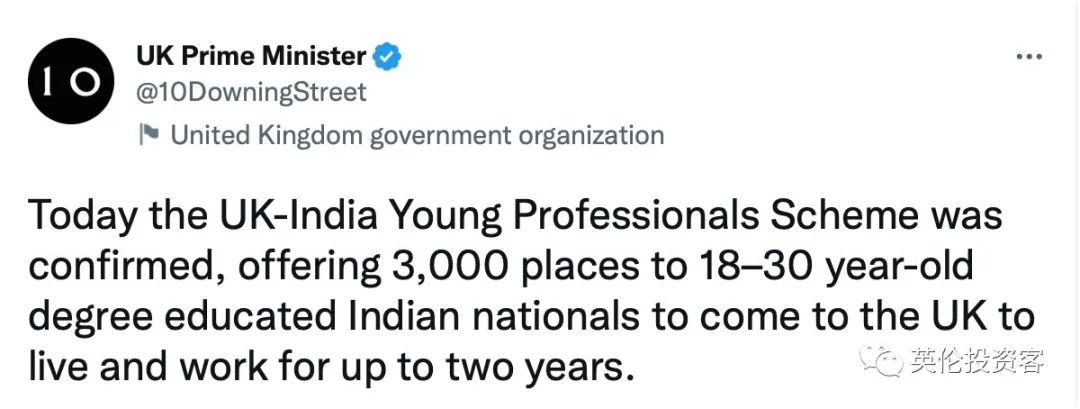1080x409 pixels.
Task: Open the three-dot more options menu
Action: coord(1029,57)
